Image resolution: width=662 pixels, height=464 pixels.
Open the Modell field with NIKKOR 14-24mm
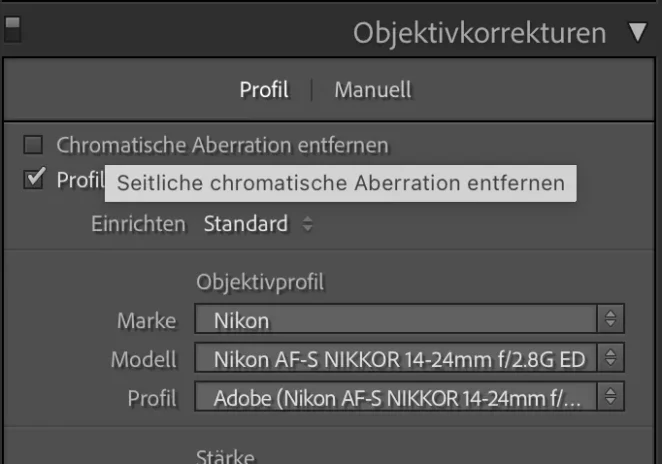(x=409, y=358)
